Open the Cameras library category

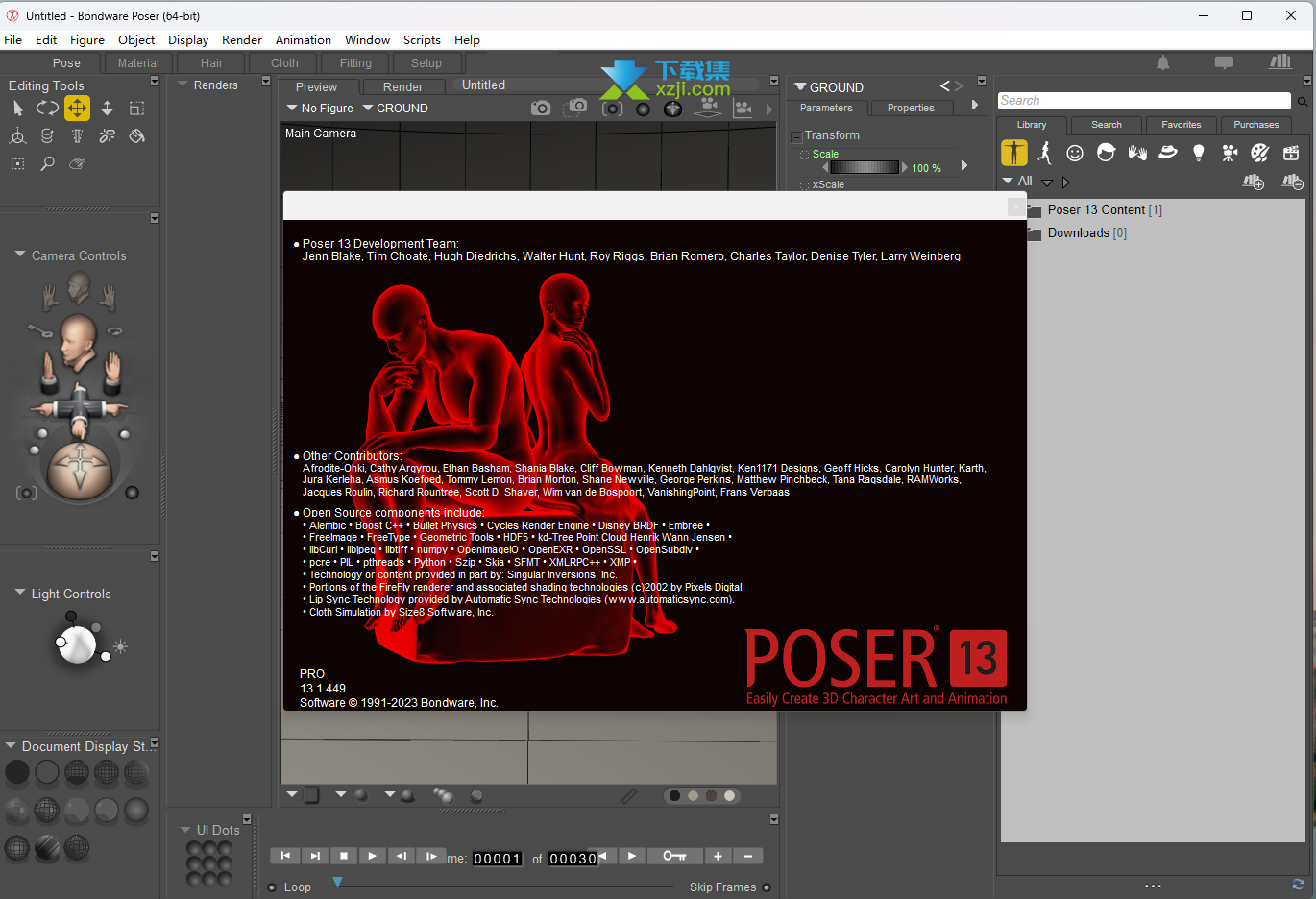click(x=1230, y=153)
